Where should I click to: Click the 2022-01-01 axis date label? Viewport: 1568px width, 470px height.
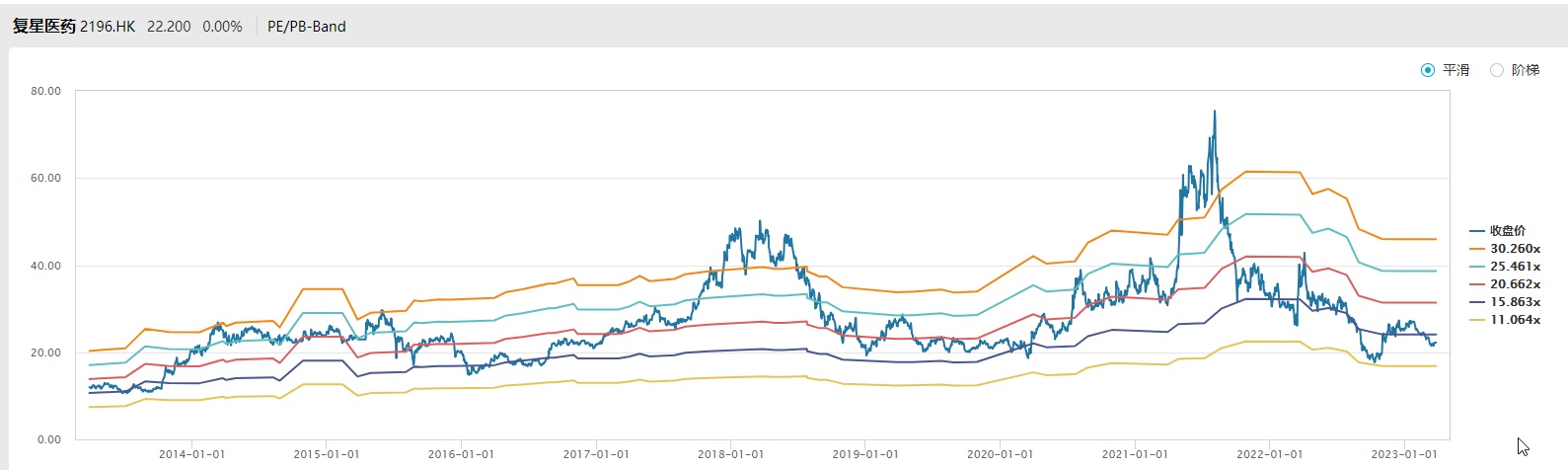1269,454
